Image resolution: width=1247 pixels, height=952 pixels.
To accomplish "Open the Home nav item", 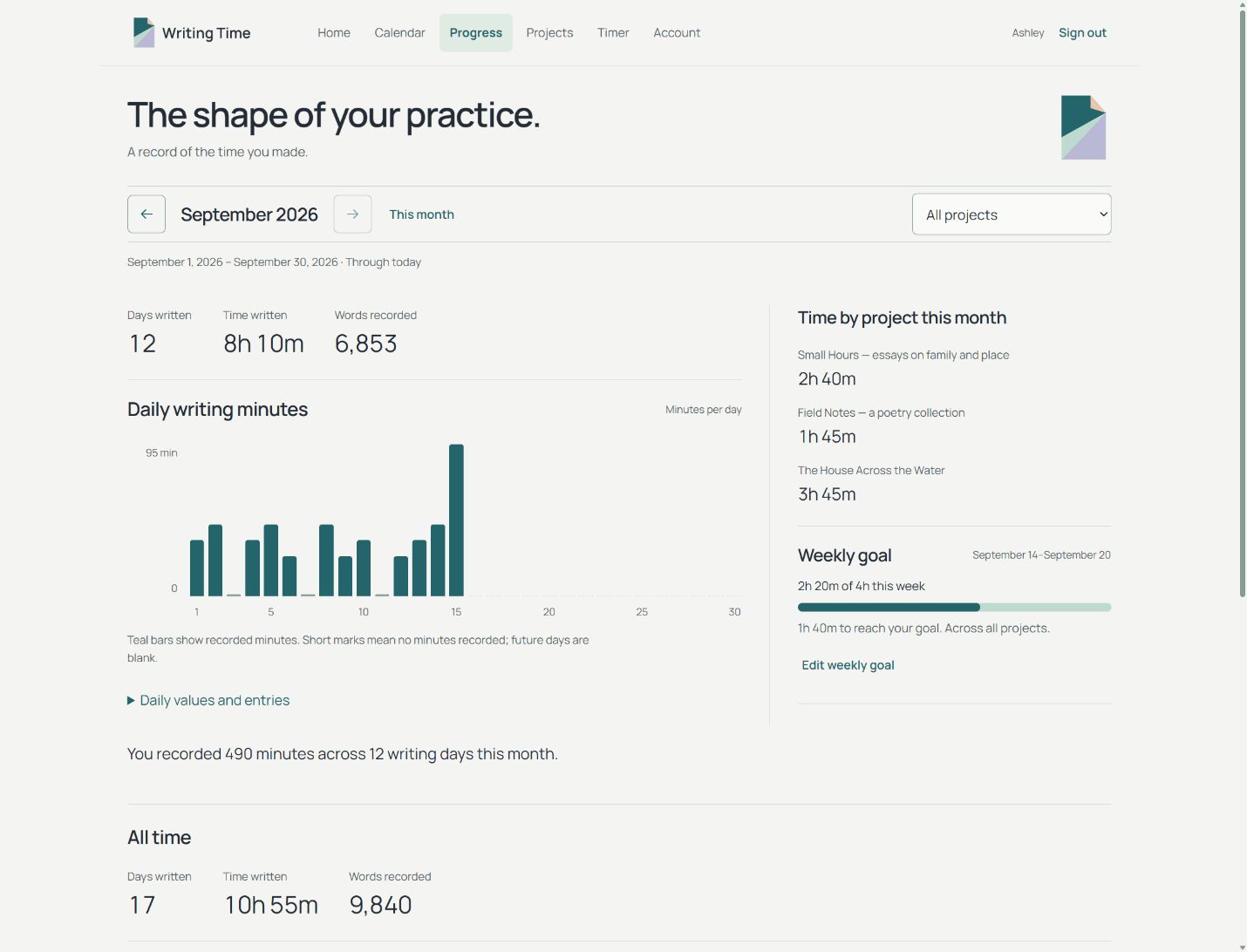I will (x=334, y=33).
